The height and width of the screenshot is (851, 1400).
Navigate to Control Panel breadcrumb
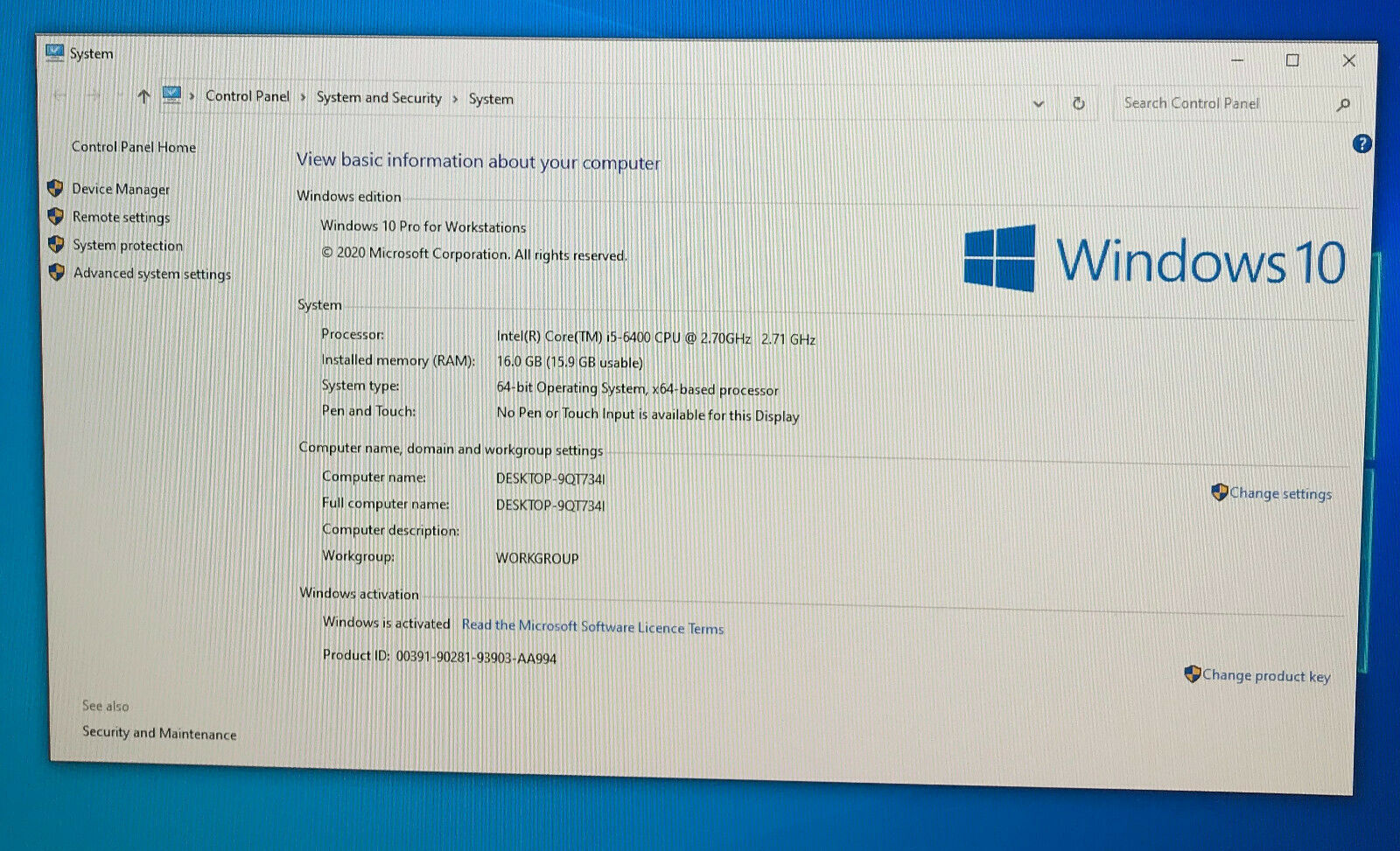[x=247, y=96]
